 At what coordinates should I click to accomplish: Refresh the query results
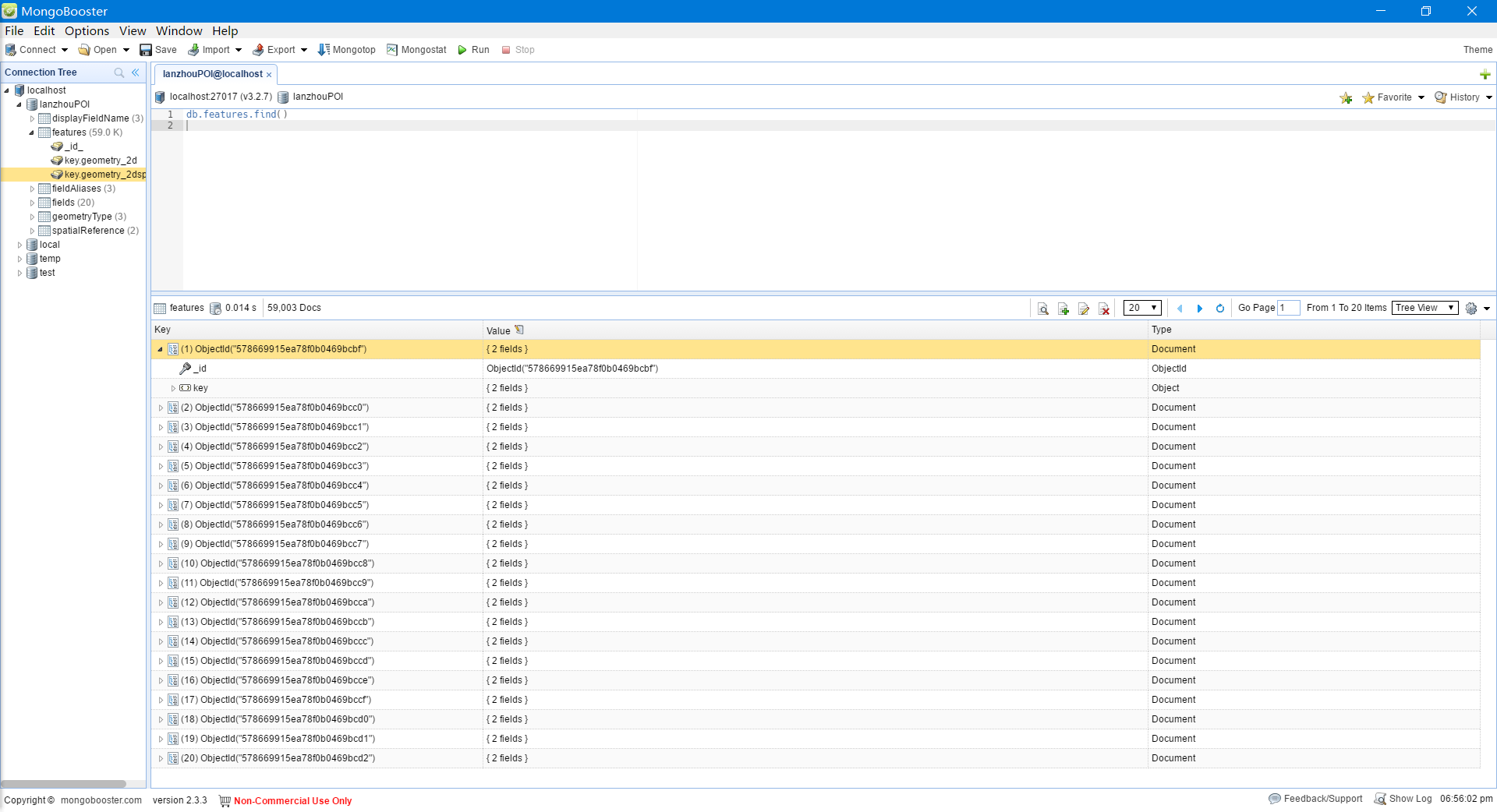[x=1220, y=309]
